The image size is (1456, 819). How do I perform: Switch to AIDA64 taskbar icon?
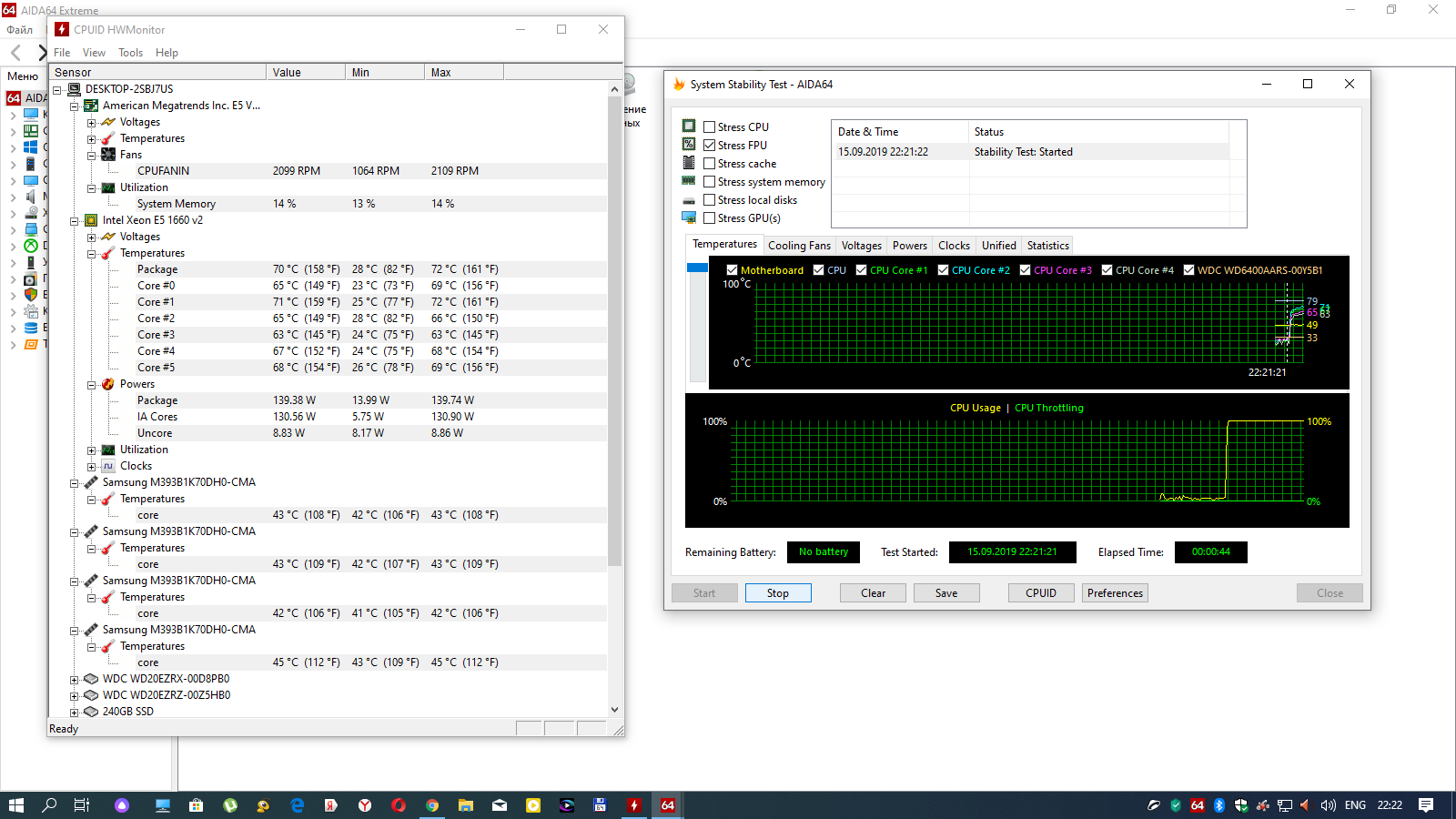click(x=668, y=805)
